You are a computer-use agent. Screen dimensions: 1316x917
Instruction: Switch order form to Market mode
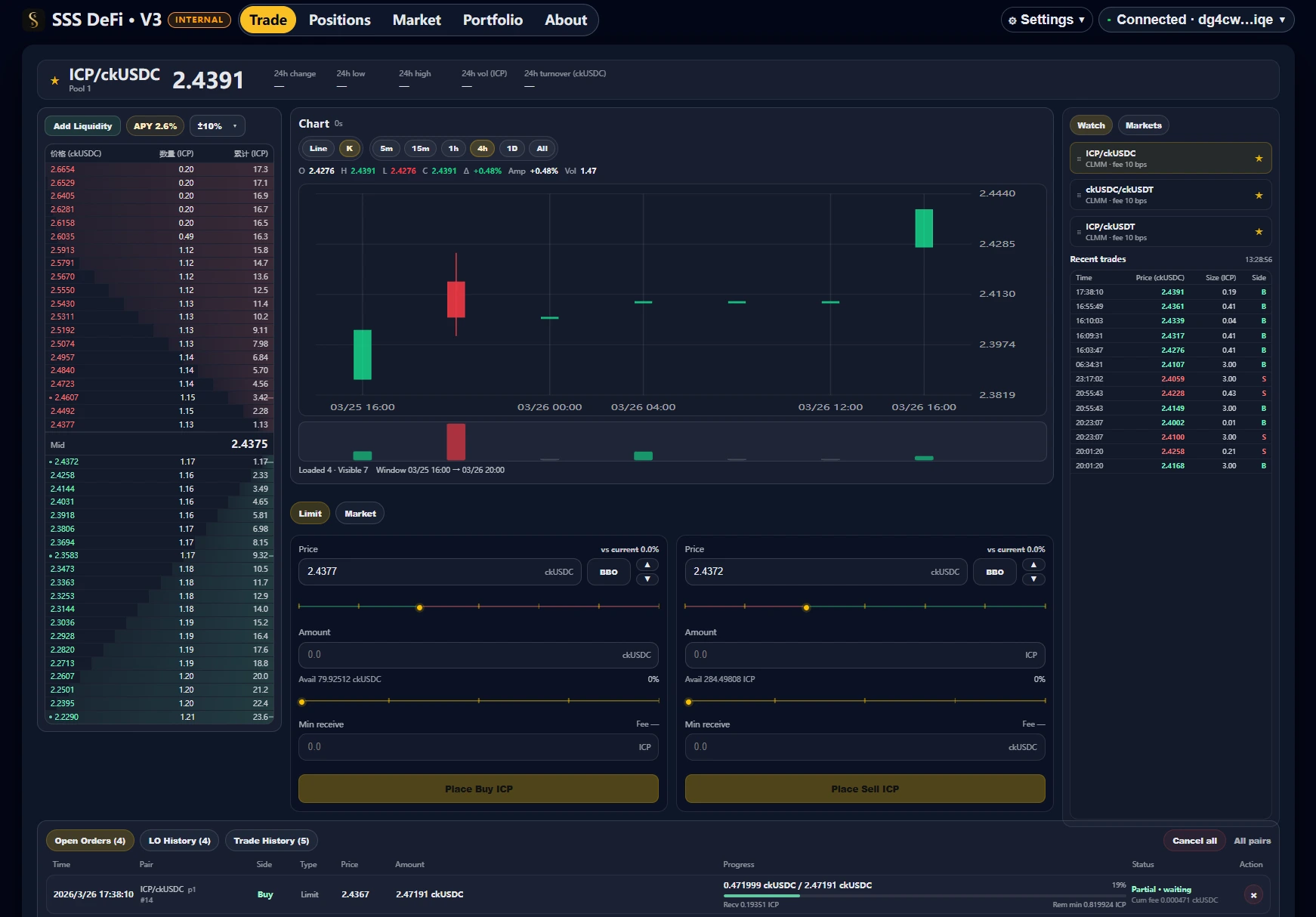pyautogui.click(x=360, y=513)
